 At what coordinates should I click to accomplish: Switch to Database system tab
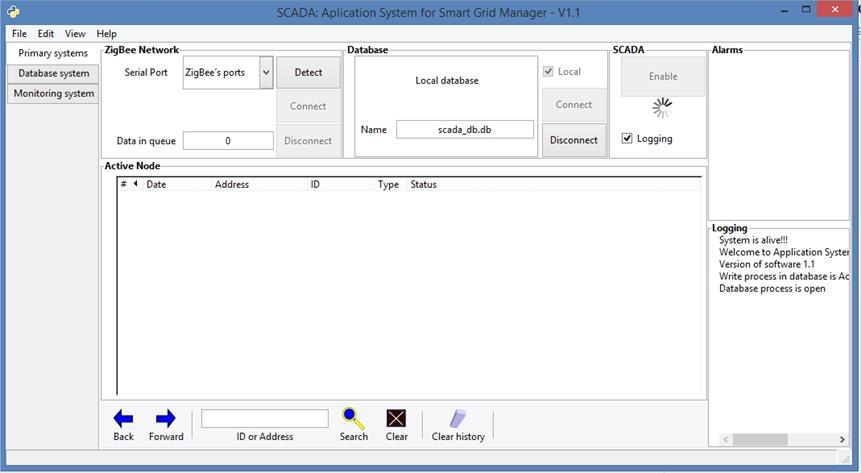(x=53, y=73)
